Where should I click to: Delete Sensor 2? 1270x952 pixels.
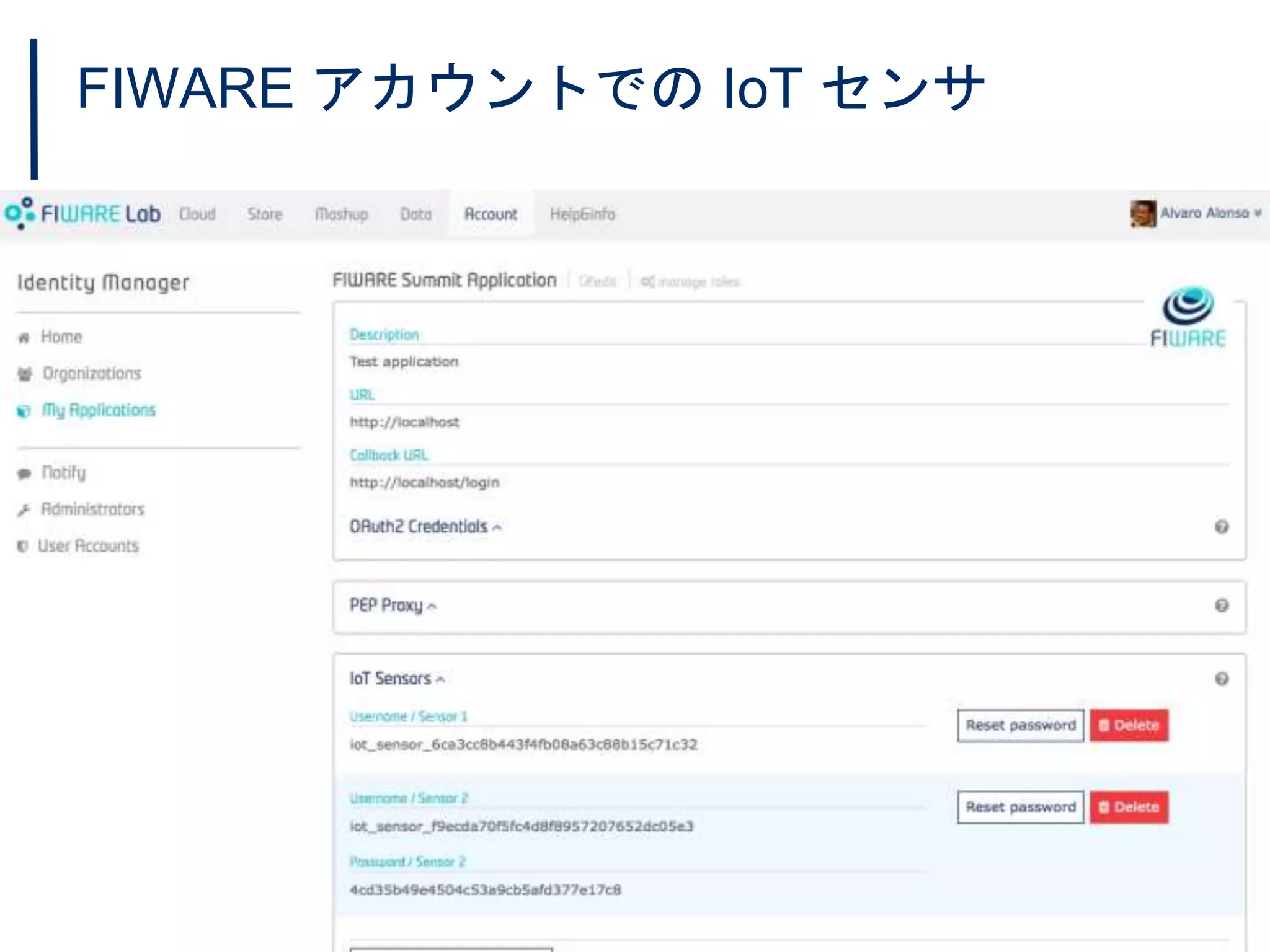(1129, 807)
